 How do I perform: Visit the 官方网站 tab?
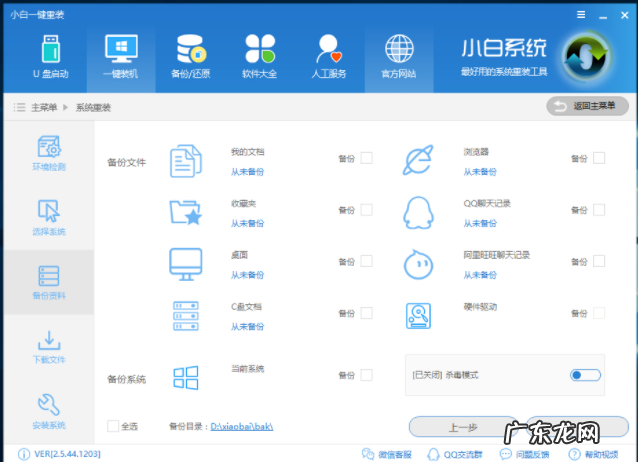tap(399, 57)
